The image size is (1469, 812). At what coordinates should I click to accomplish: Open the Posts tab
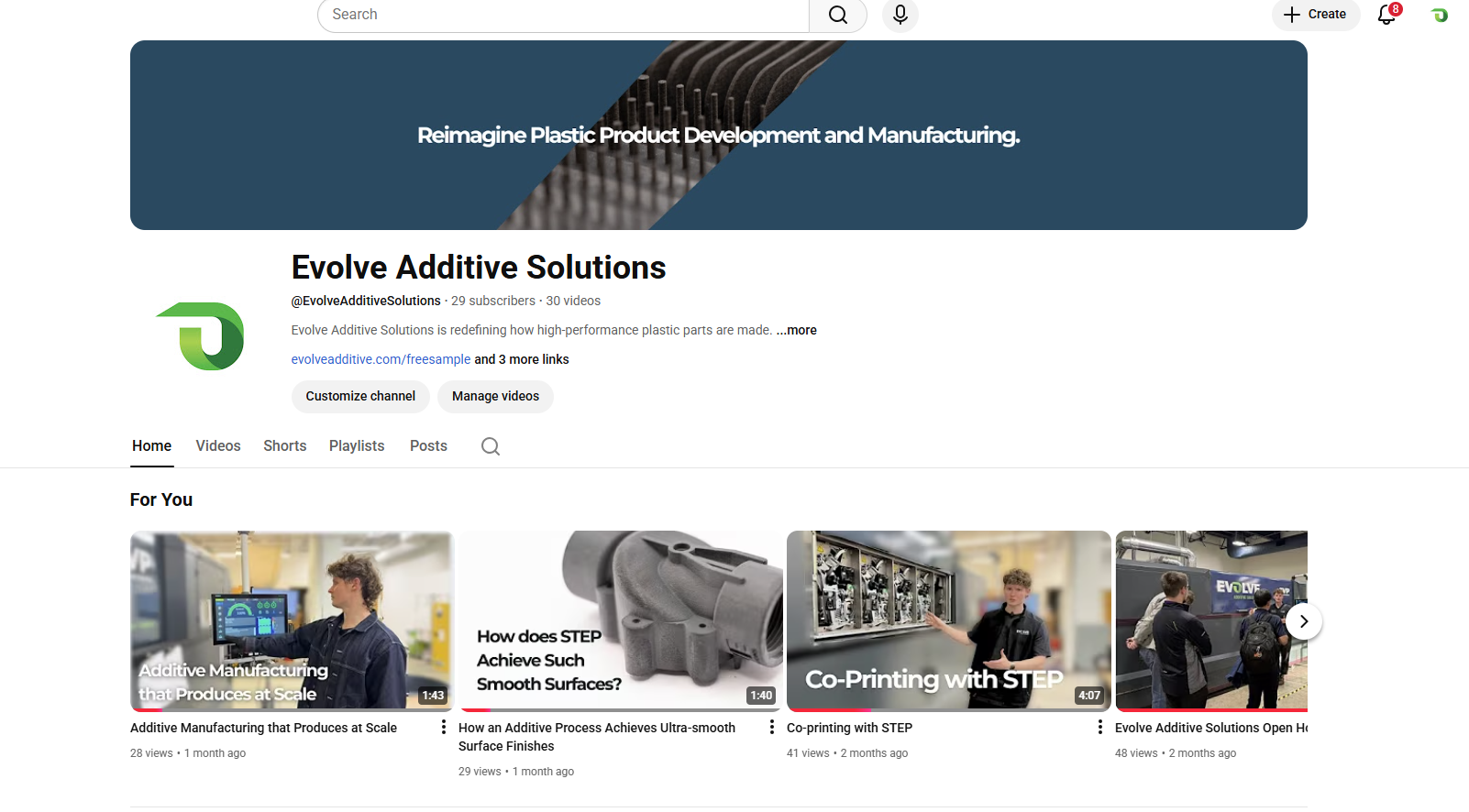428,446
